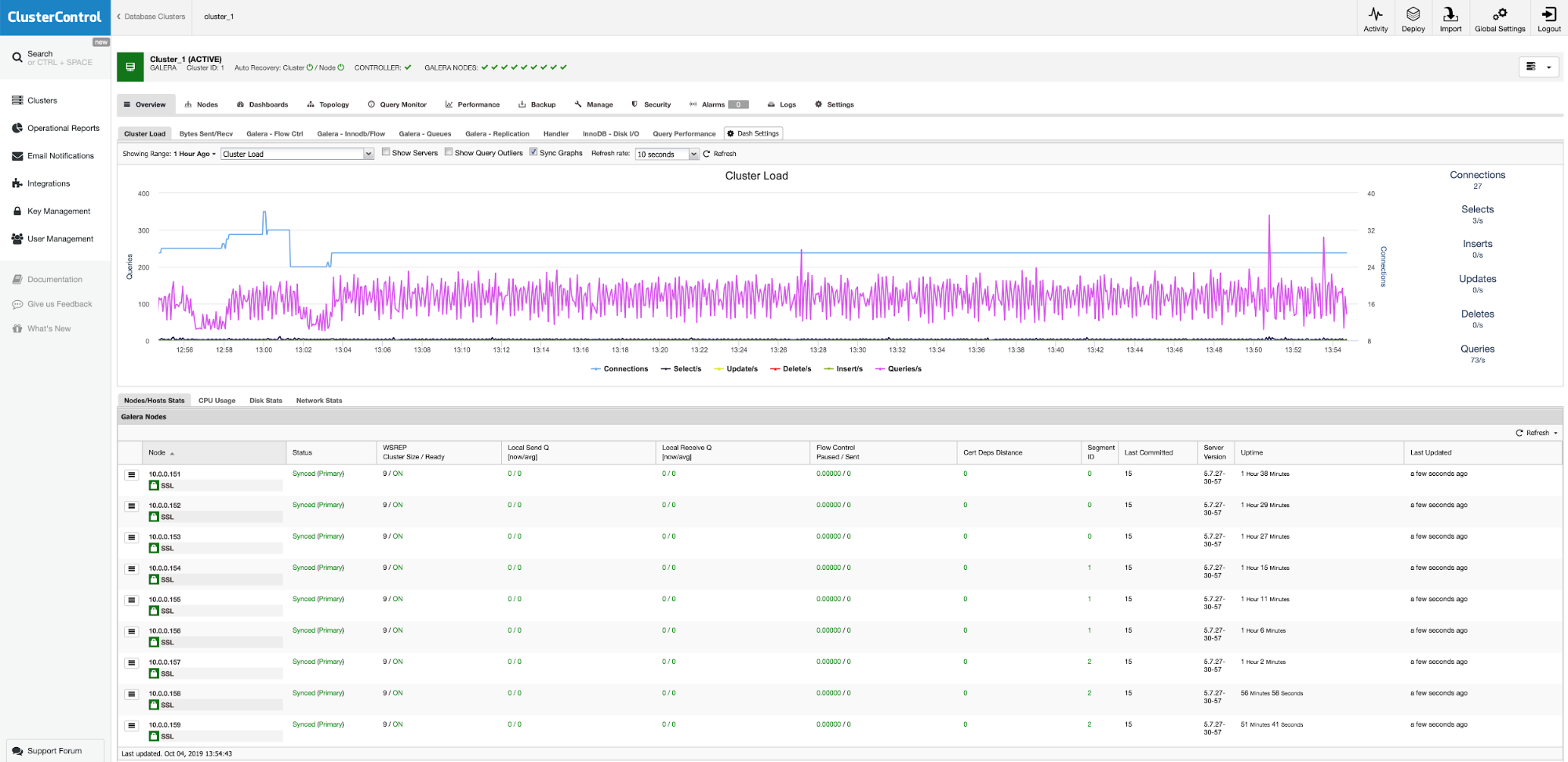The width and height of the screenshot is (1568, 762).
Task: Open the menu icon for node 10.0.0.151
Action: click(x=132, y=475)
